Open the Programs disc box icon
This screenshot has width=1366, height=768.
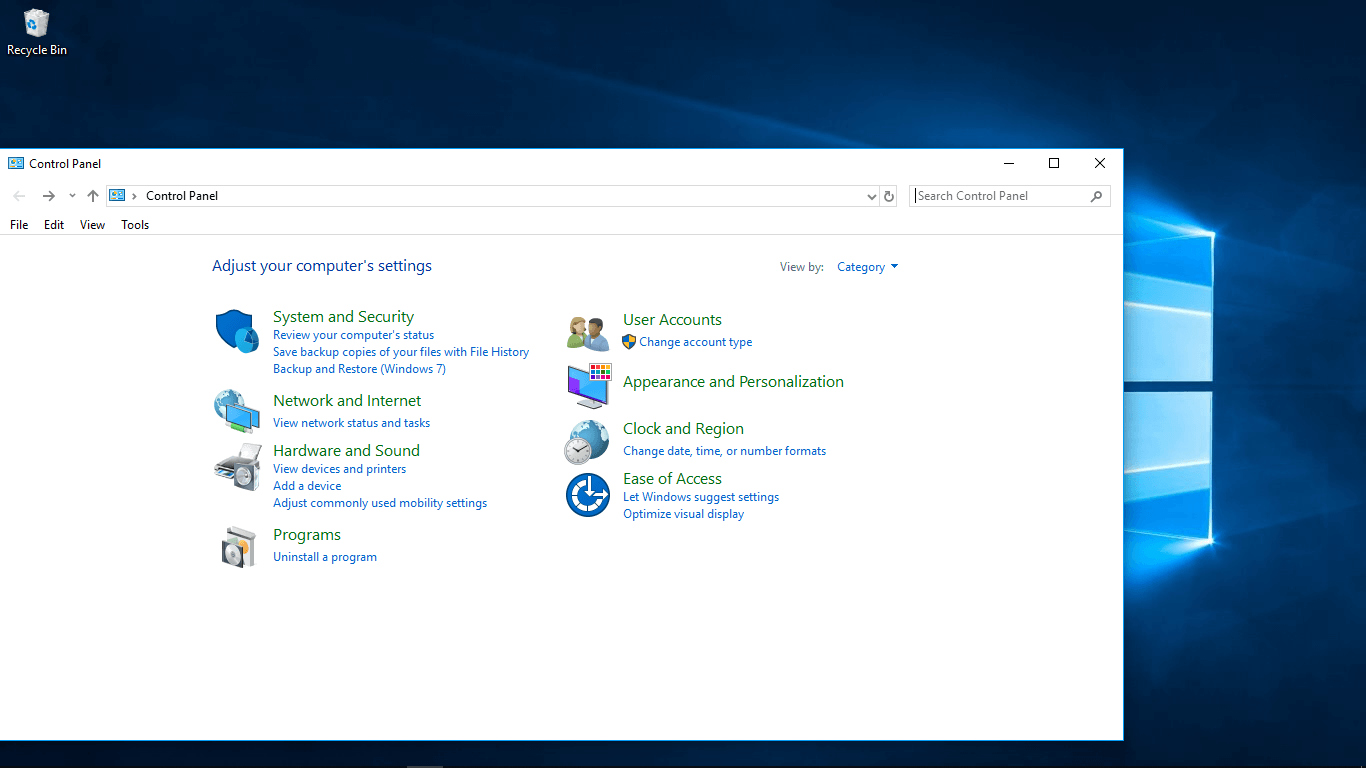click(237, 546)
